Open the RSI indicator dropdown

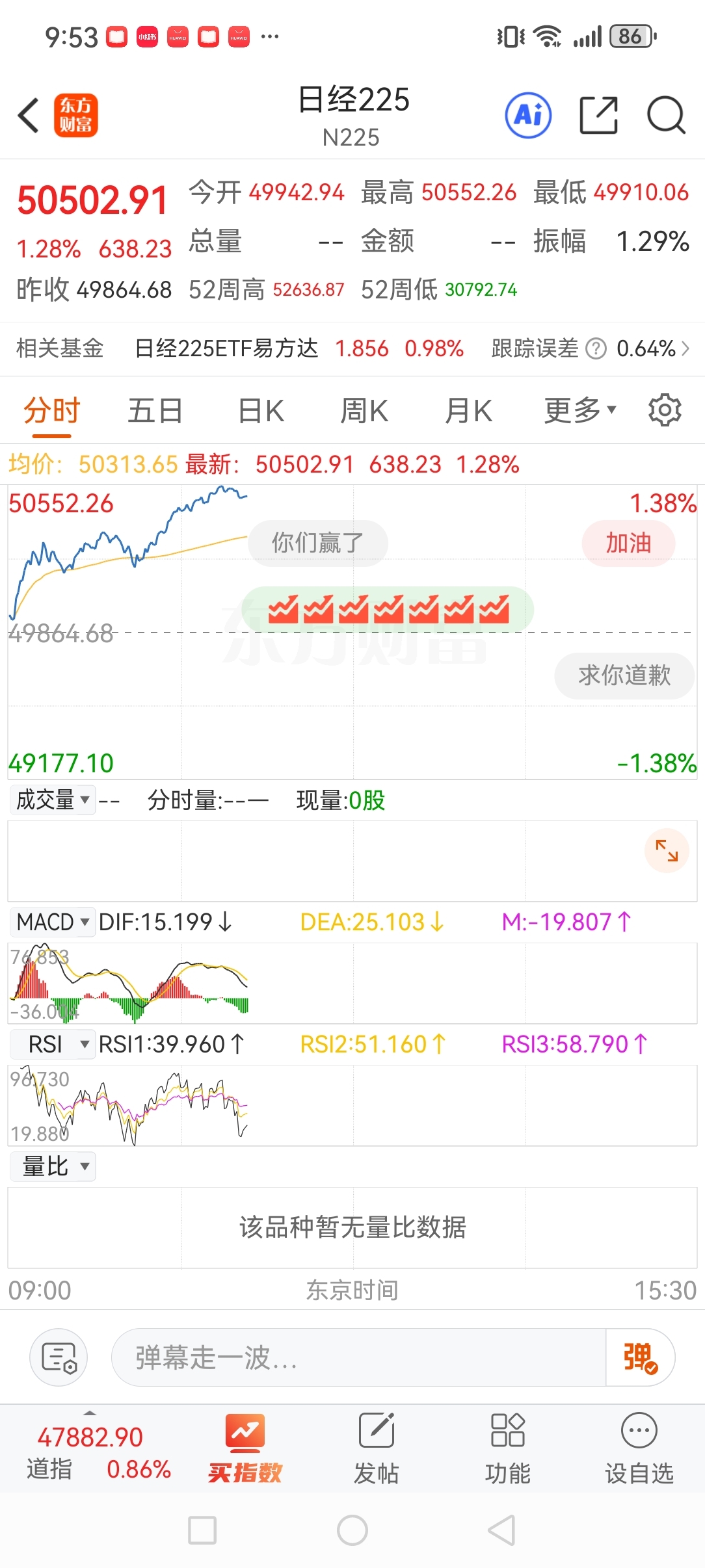tap(53, 1044)
